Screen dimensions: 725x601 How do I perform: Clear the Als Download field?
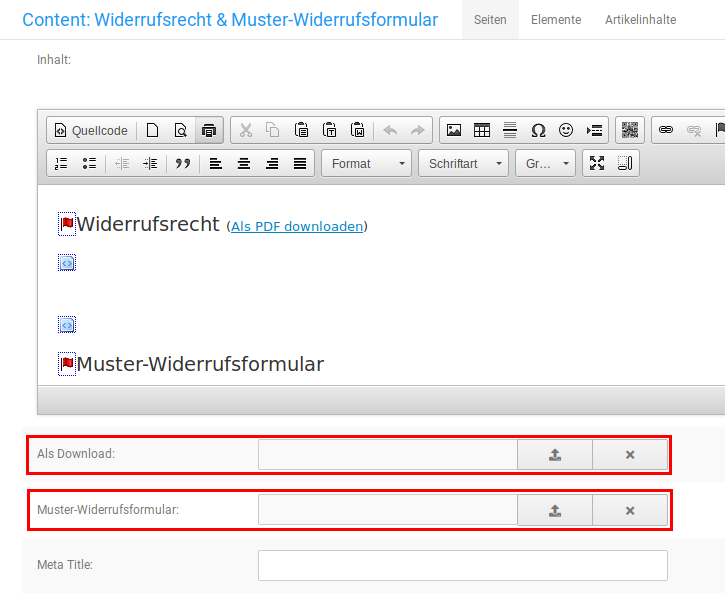[x=630, y=455]
